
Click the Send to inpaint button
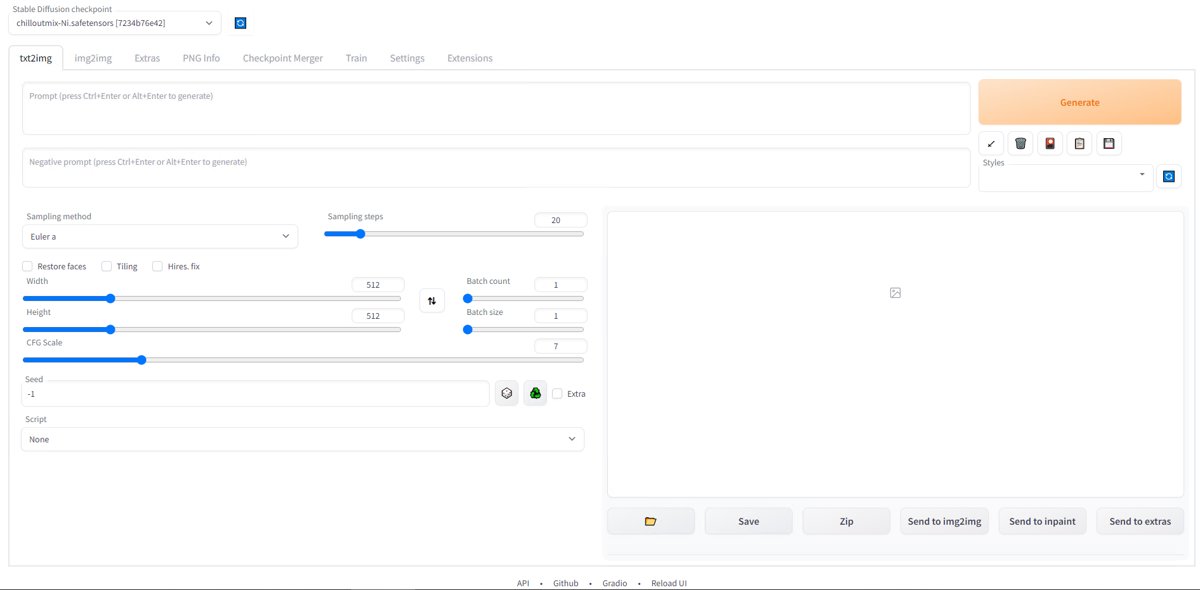pyautogui.click(x=1042, y=521)
